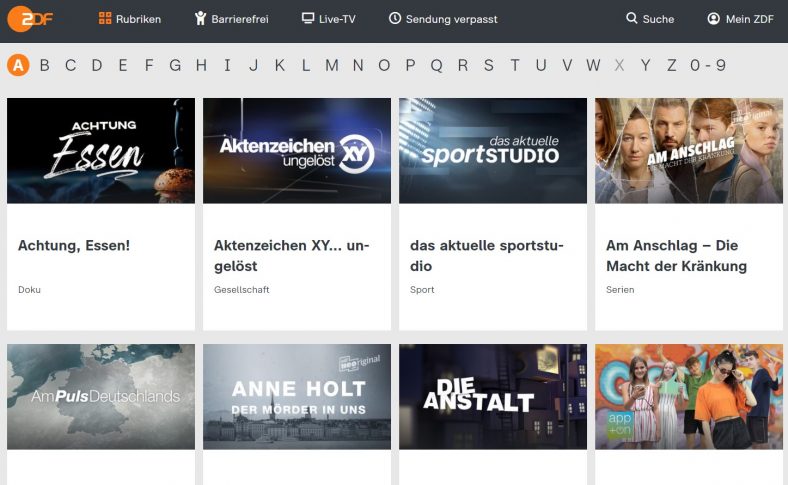The image size is (788, 485).
Task: Click the Sendung verpasst clock icon
Action: click(x=395, y=18)
